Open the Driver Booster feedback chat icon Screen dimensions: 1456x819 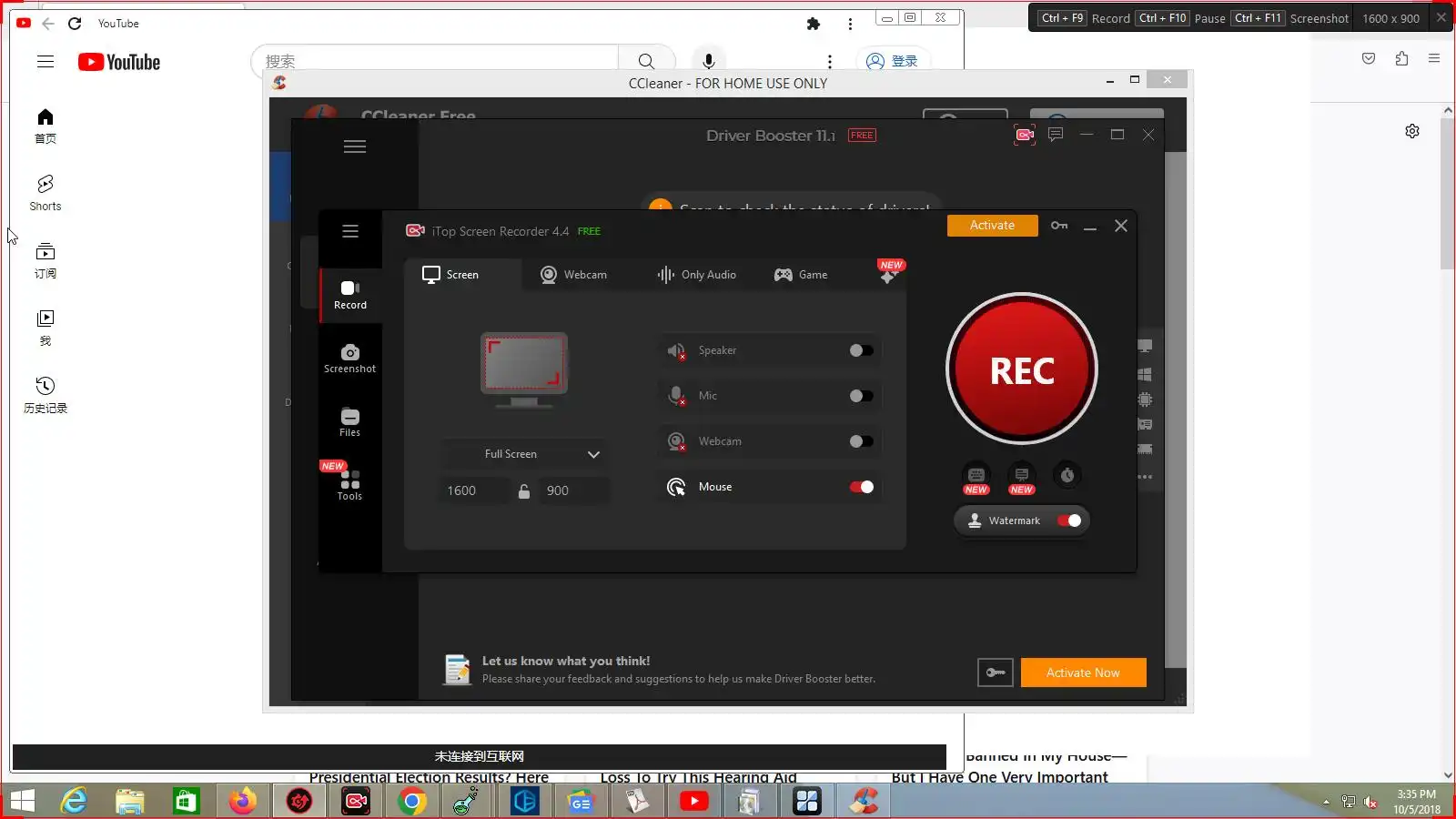pyautogui.click(x=1056, y=135)
